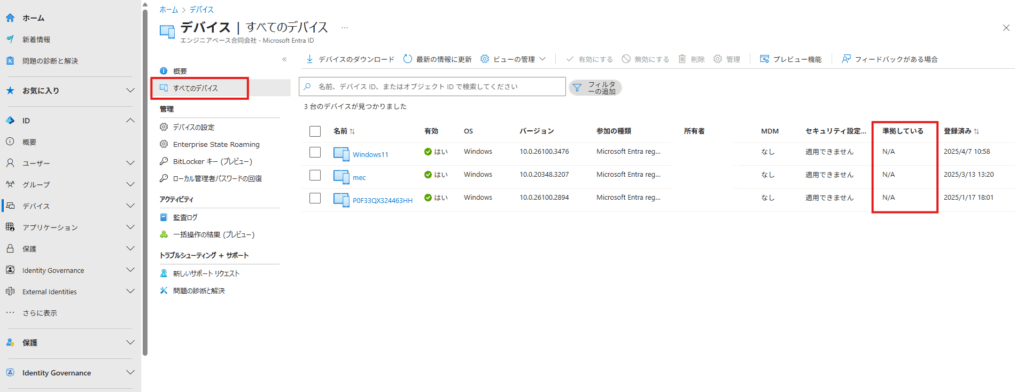Expand the デバイス chevron in left nav
The width and height of the screenshot is (1024, 392).
click(130, 206)
